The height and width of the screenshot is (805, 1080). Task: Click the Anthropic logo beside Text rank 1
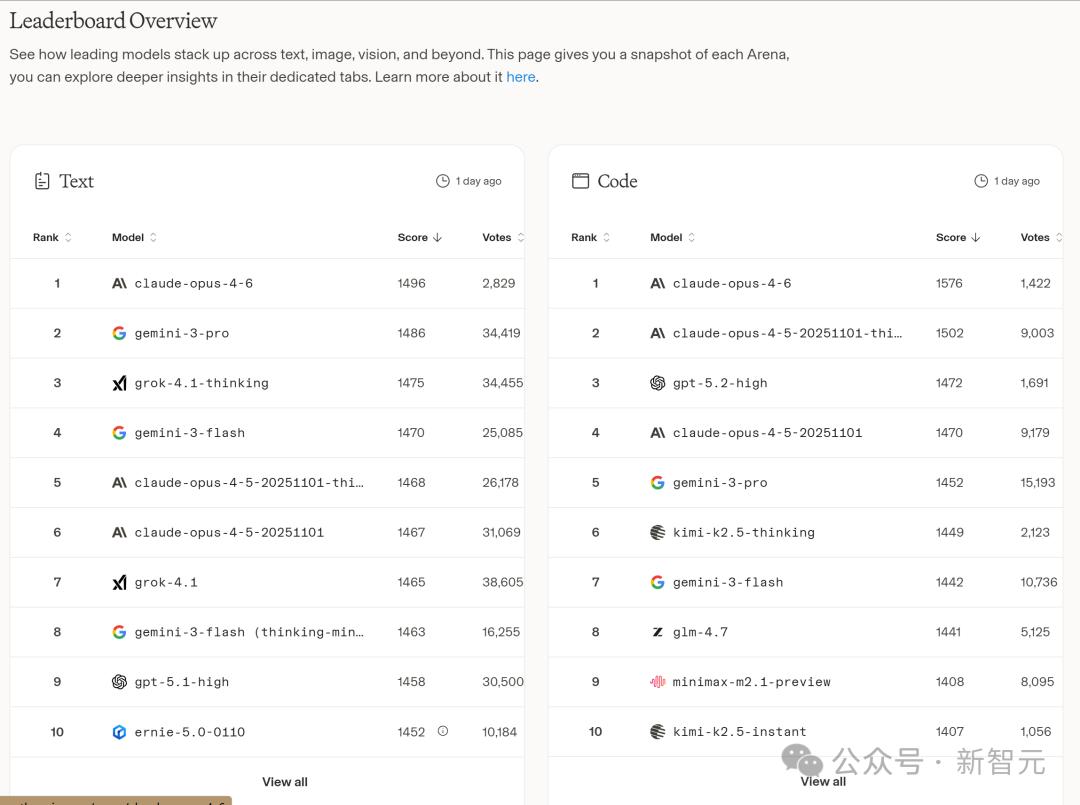tap(119, 283)
